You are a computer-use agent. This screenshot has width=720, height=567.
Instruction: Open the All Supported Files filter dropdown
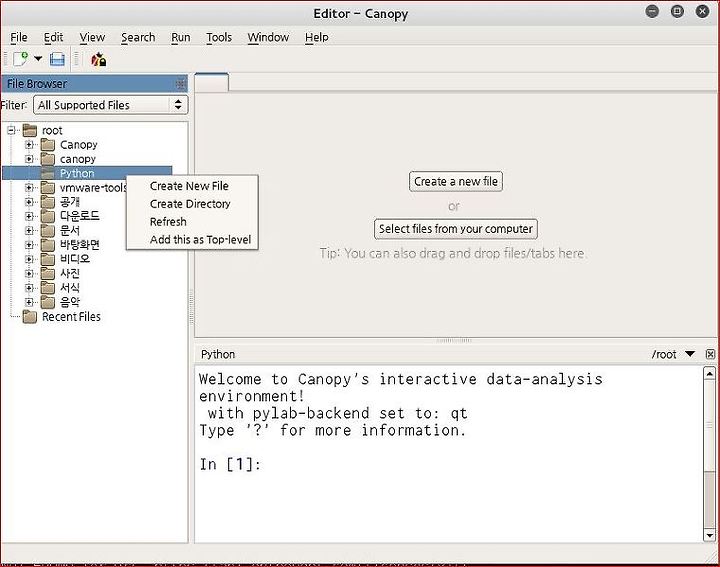pyautogui.click(x=110, y=105)
